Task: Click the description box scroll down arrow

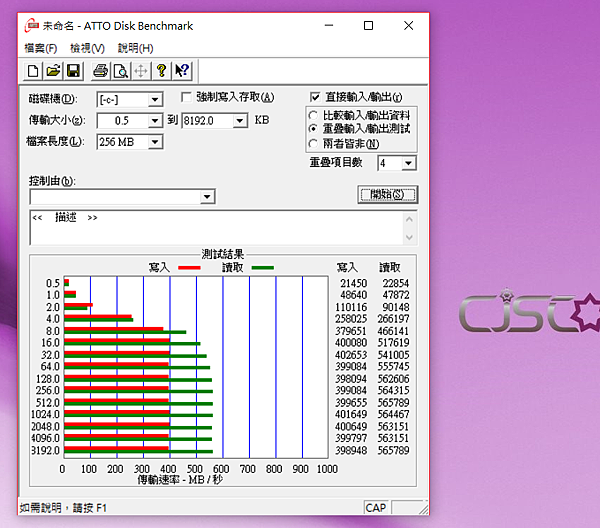Action: tap(409, 237)
